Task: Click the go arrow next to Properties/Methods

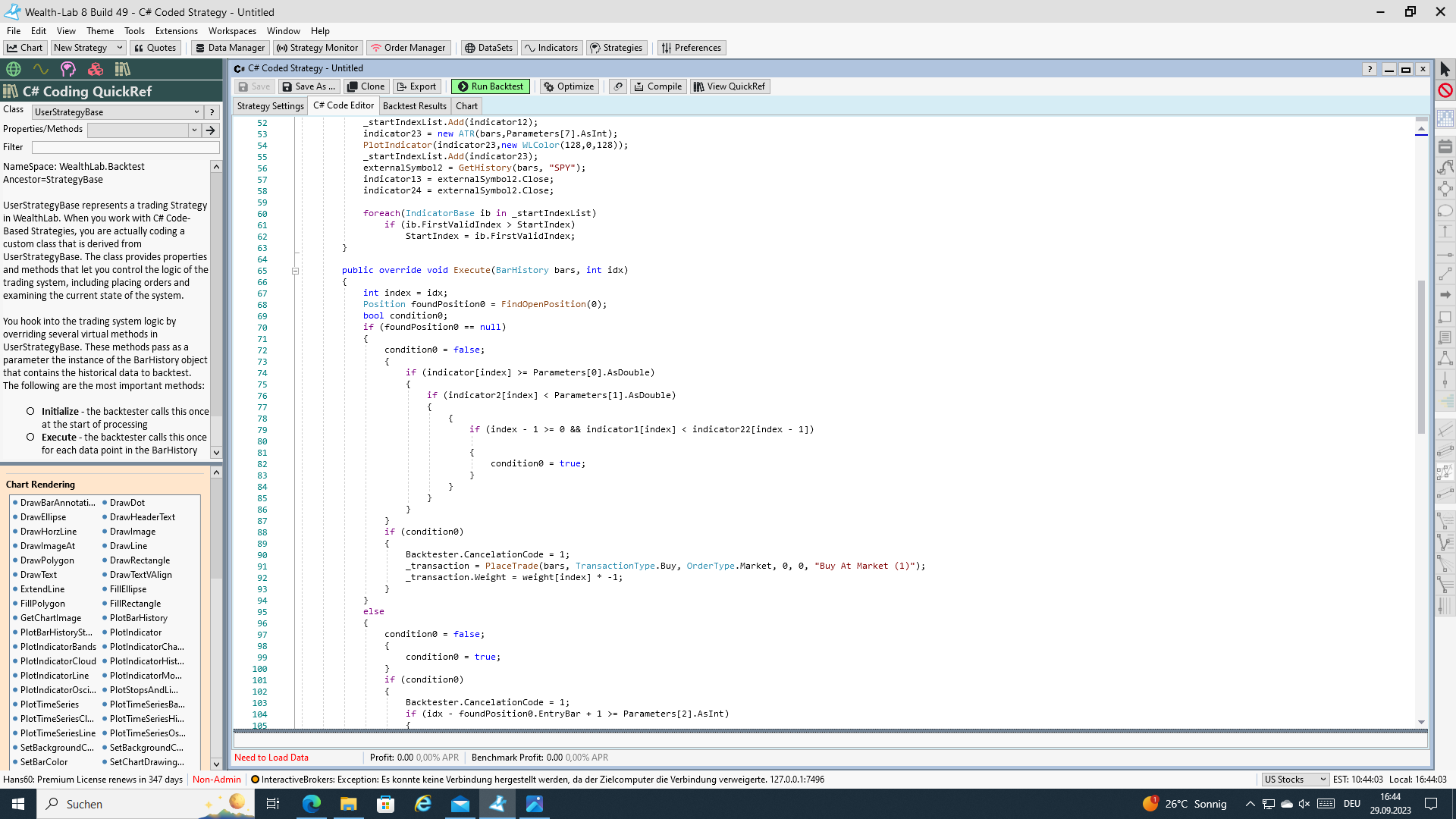Action: (211, 130)
